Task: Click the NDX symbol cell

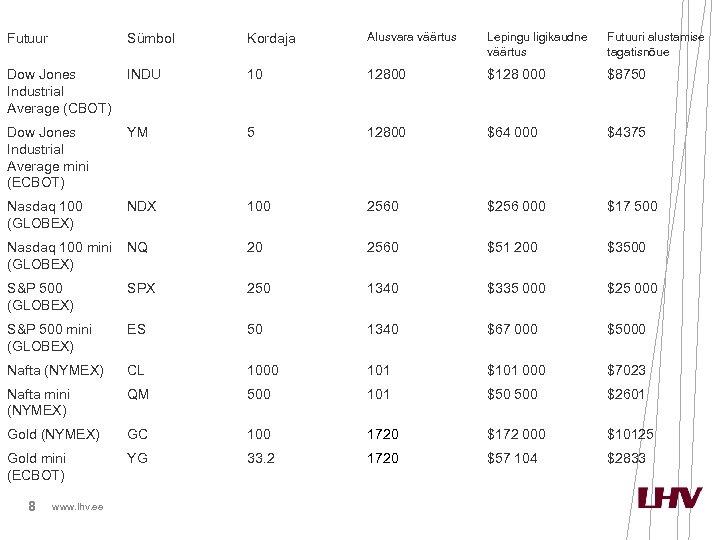Action: 142,206
